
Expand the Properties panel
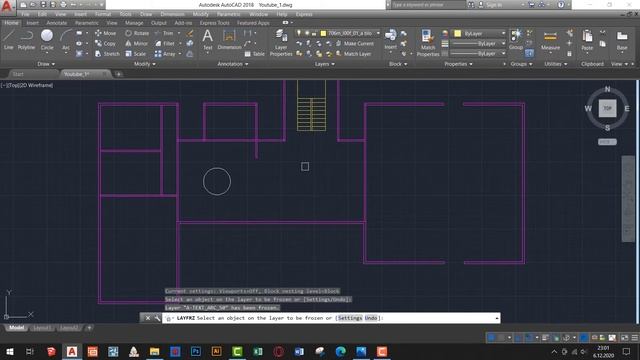tap(458, 64)
